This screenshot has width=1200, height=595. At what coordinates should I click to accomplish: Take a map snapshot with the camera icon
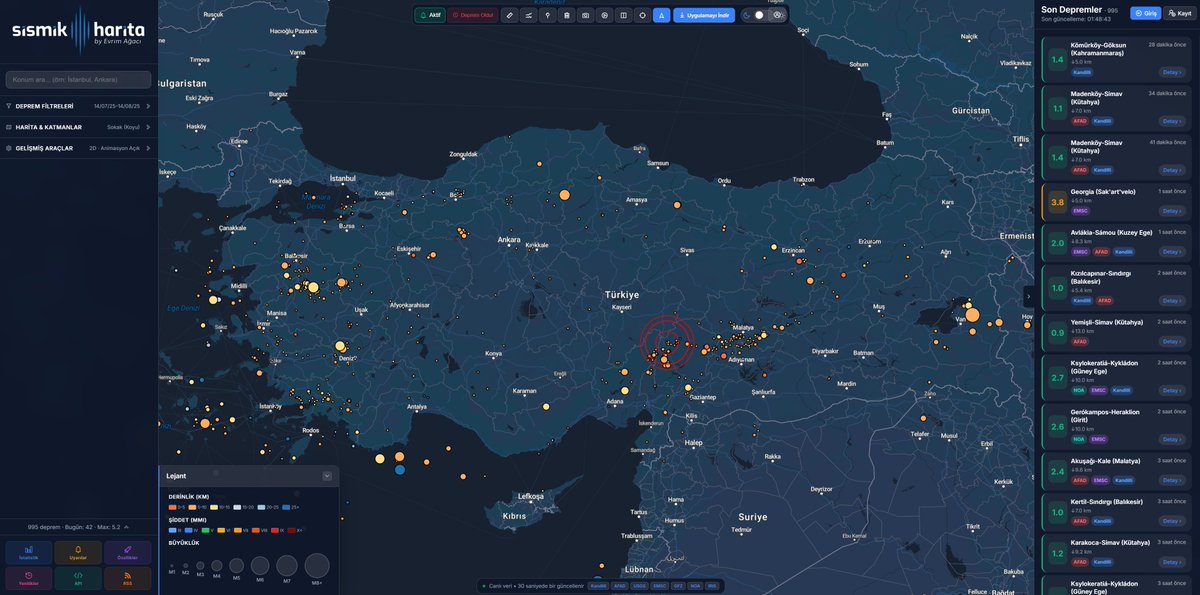click(585, 15)
